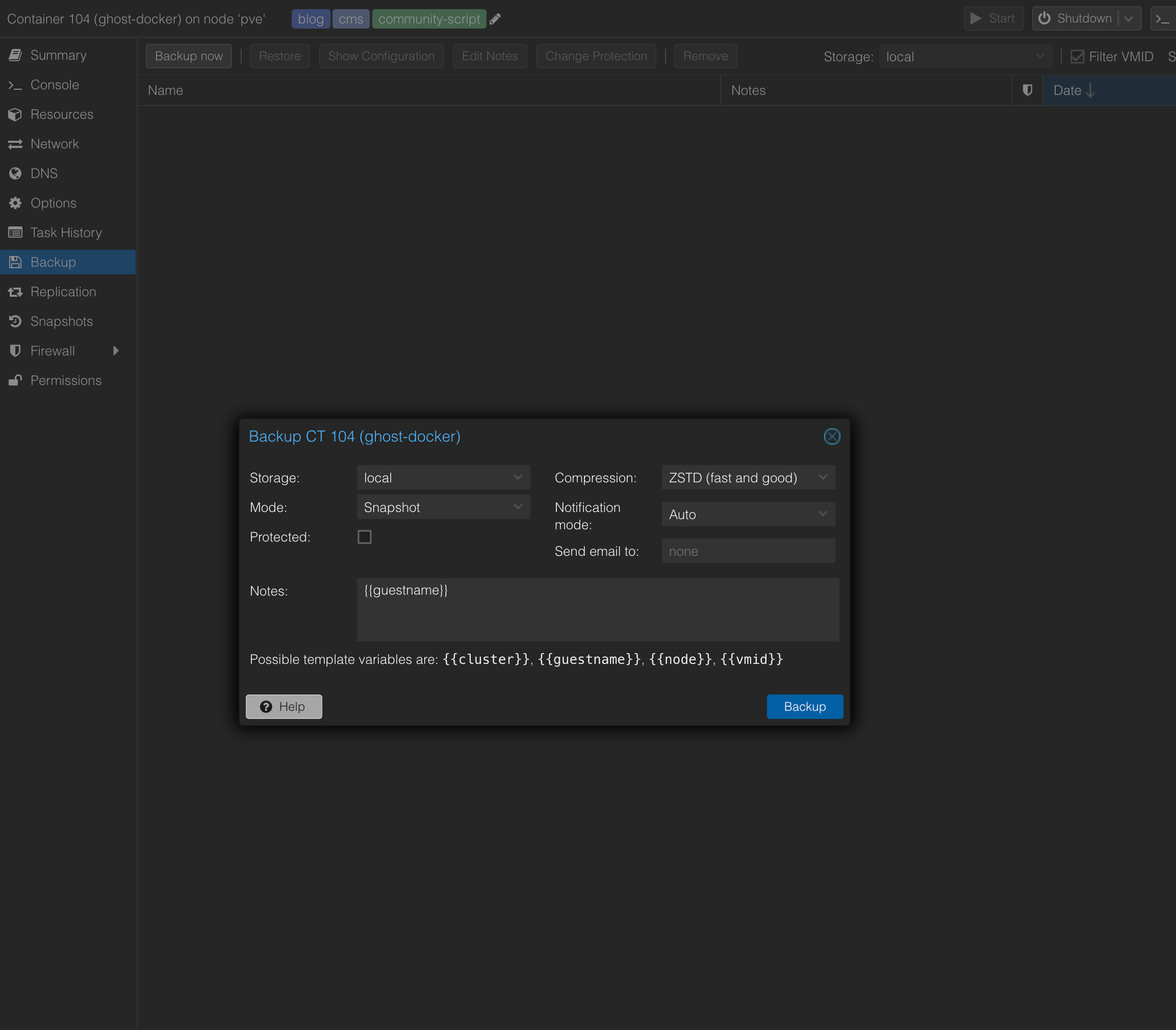1176x1030 pixels.
Task: Open the Compression dropdown
Action: click(x=822, y=477)
